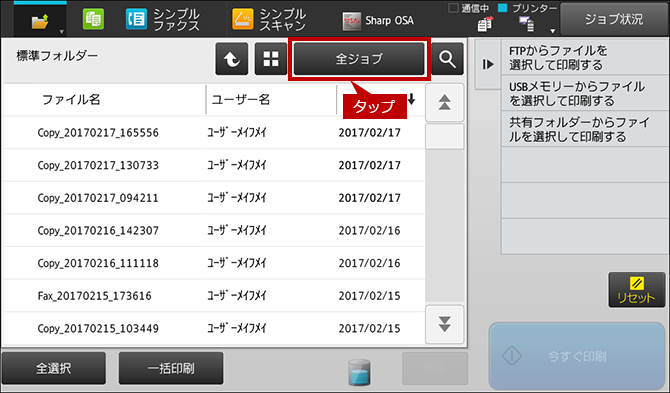670x393 pixels.
Task: Jump up in list with double-up arrow
Action: pyautogui.click(x=444, y=103)
